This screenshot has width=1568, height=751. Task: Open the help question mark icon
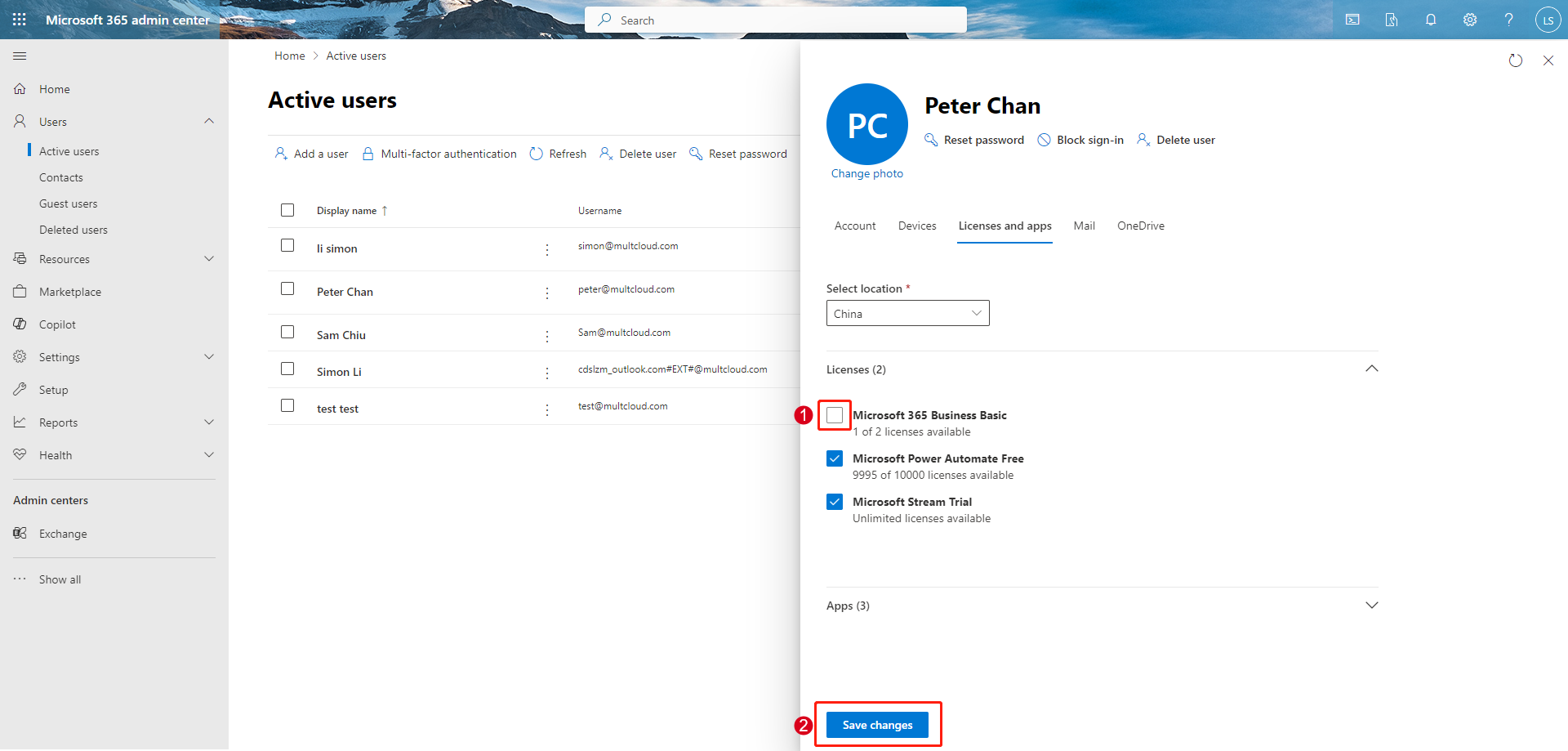(1509, 20)
